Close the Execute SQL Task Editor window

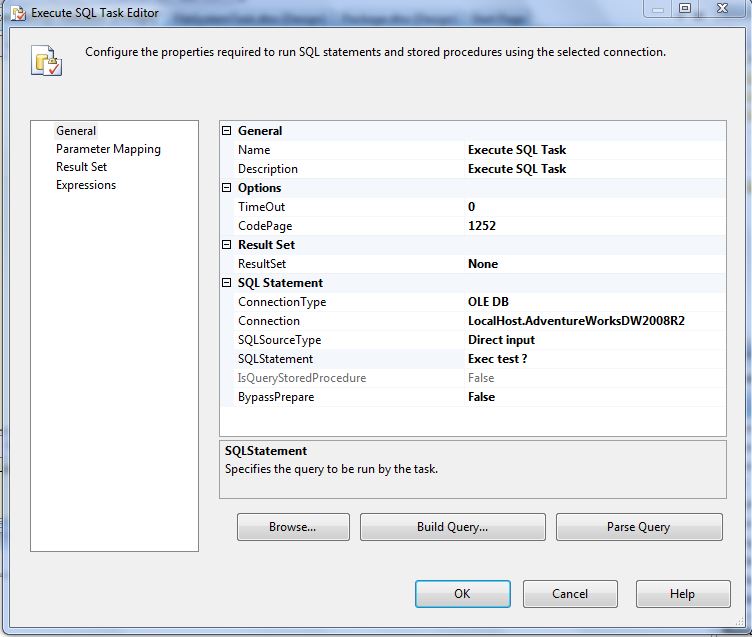(x=723, y=9)
